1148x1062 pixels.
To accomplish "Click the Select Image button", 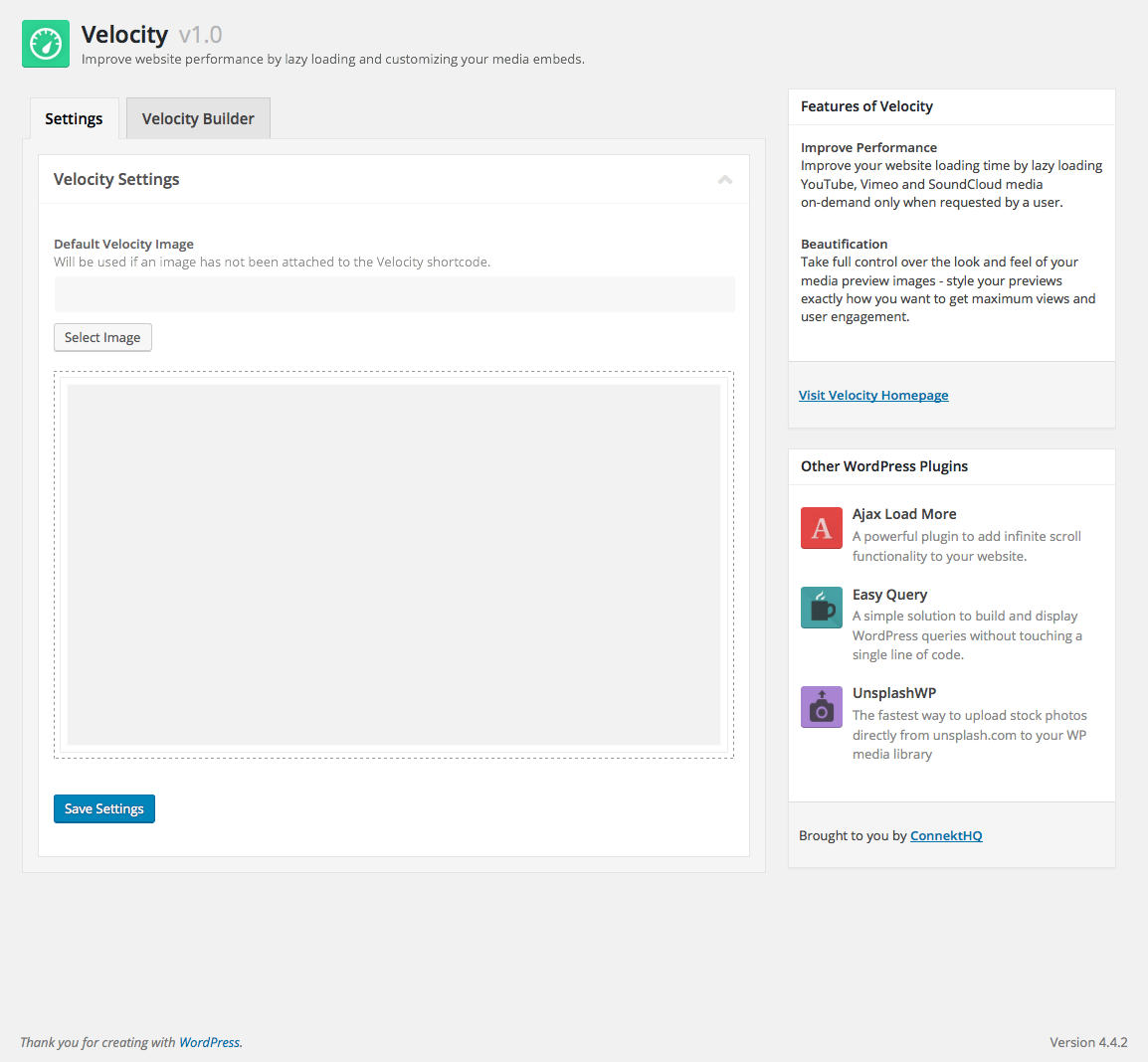I will [x=102, y=337].
